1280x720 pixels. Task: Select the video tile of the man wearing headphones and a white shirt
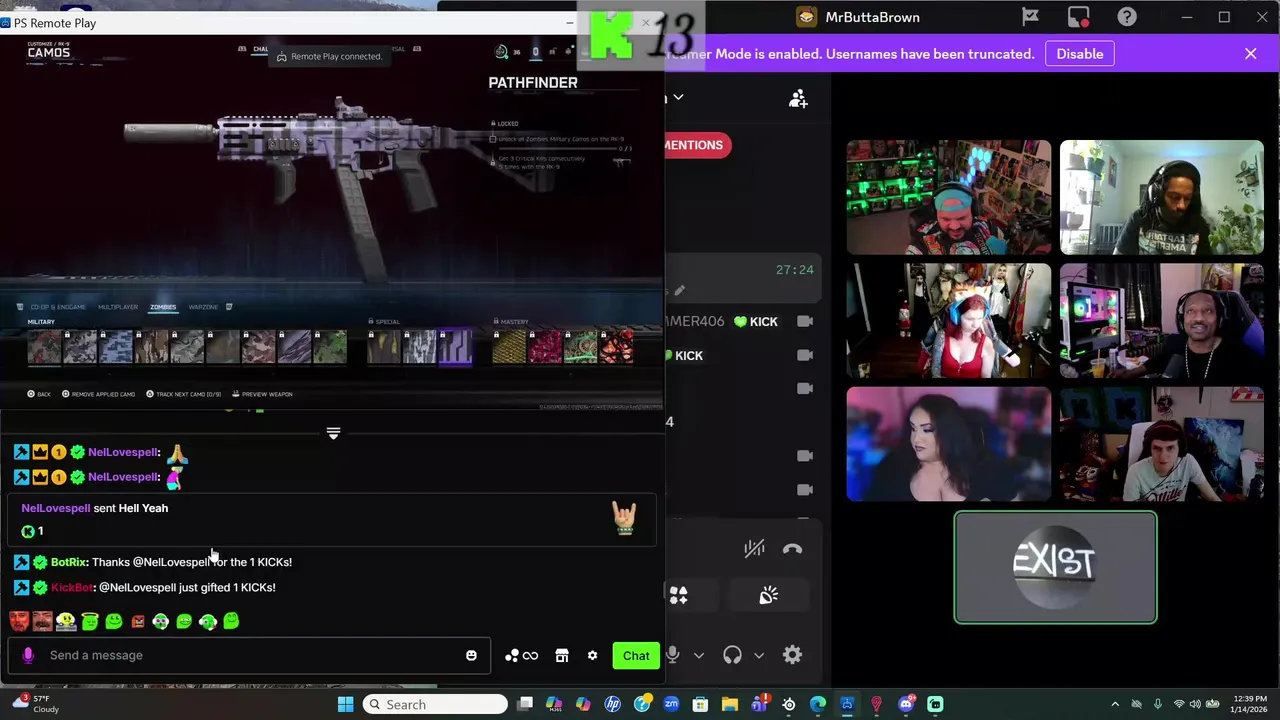click(x=1162, y=197)
